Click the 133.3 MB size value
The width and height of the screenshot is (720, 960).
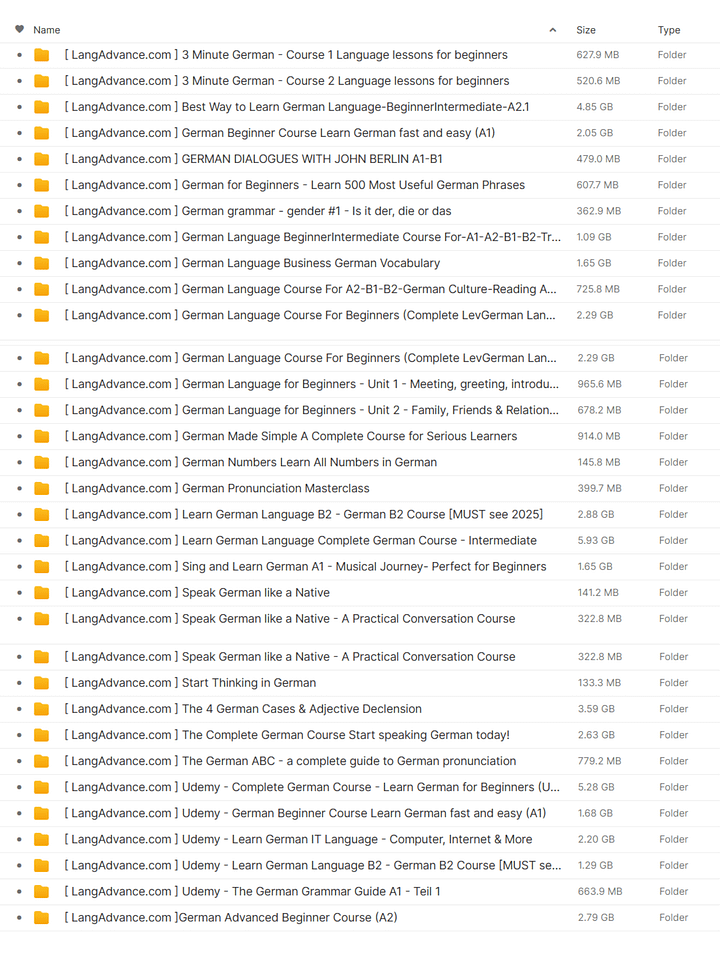coord(599,683)
